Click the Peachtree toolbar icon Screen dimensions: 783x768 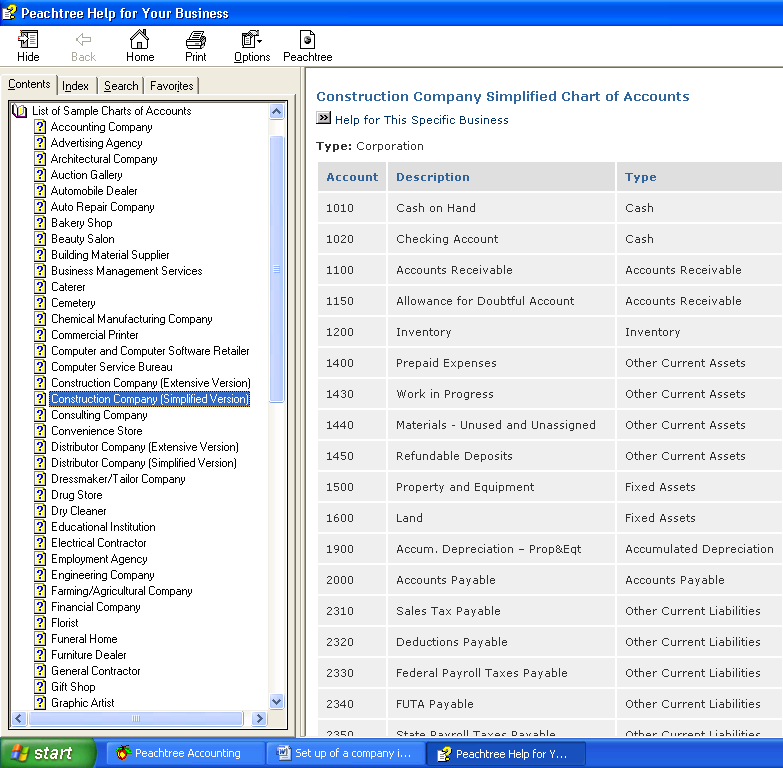(x=308, y=46)
